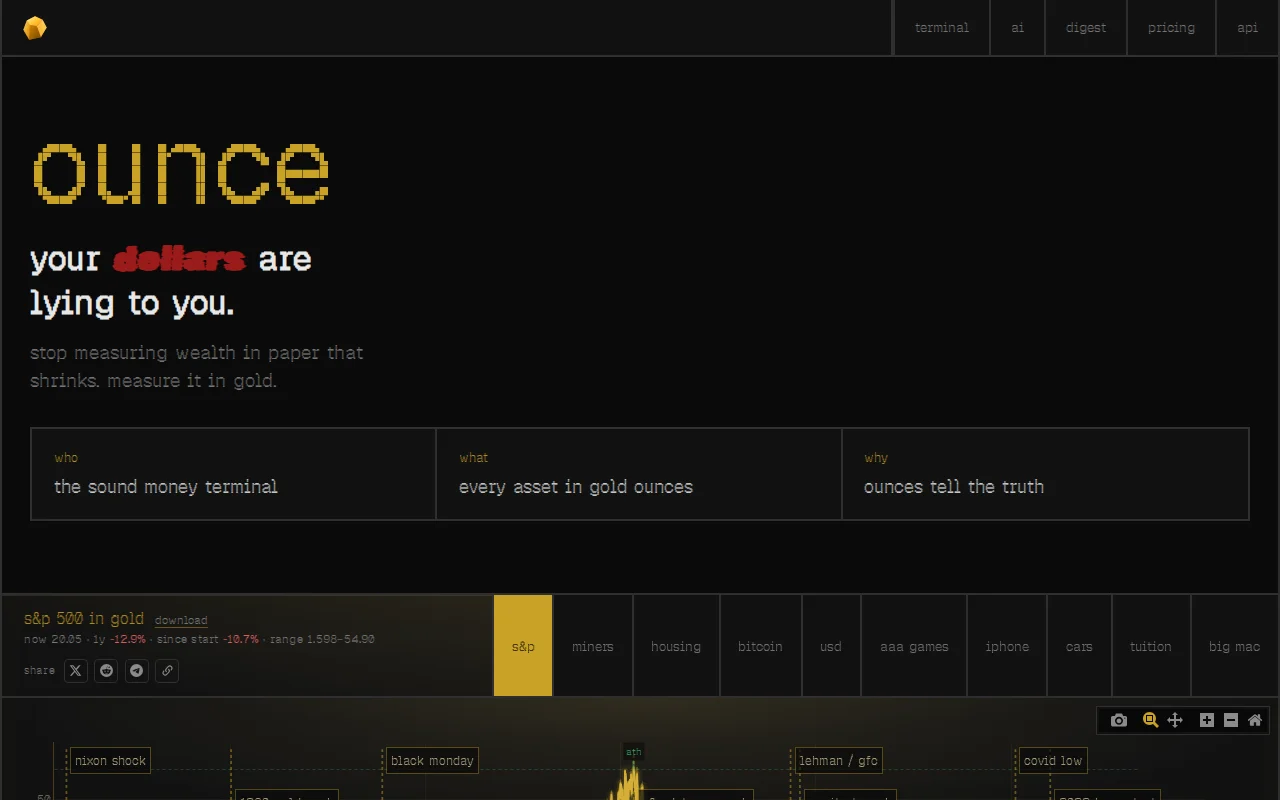The height and width of the screenshot is (800, 1280).
Task: Select the chart zoom magnifier tool
Action: point(1150,720)
